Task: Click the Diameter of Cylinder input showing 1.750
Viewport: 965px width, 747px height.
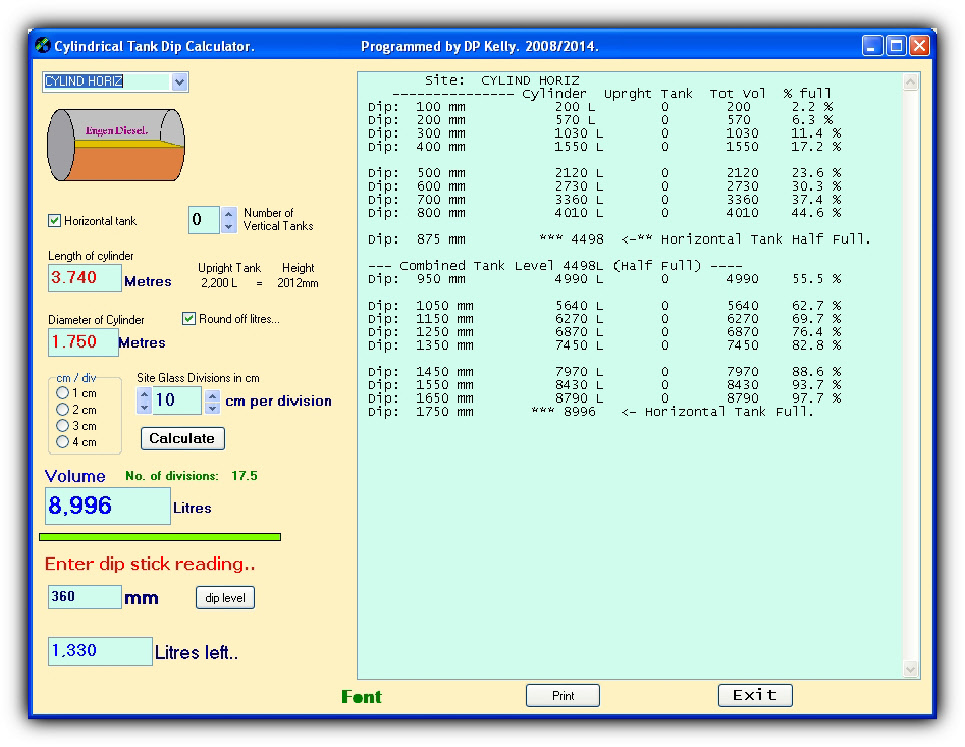Action: point(83,342)
